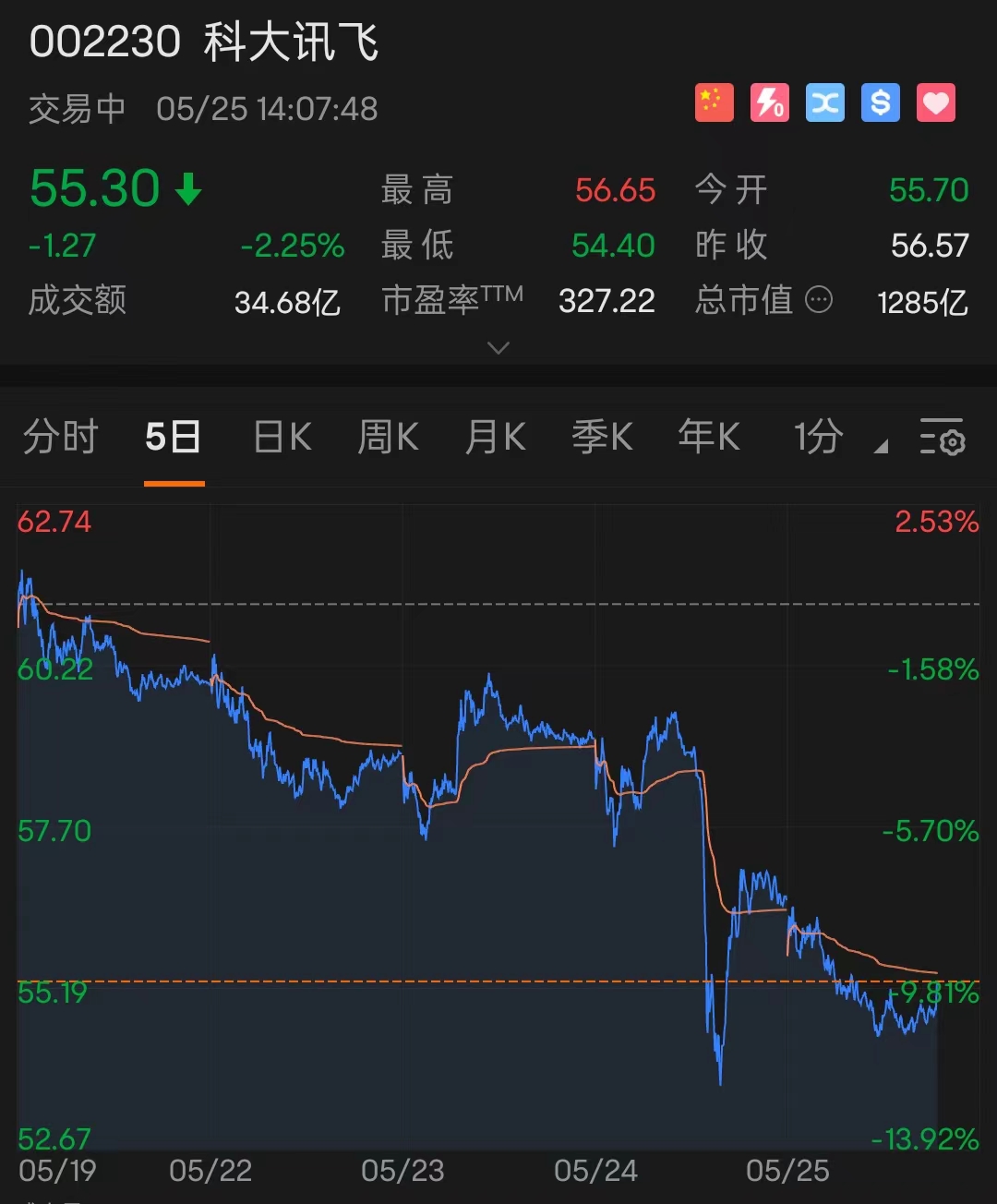This screenshot has height=1204, width=997.
Task: Select the 分时 chart tab
Action: pos(59,438)
